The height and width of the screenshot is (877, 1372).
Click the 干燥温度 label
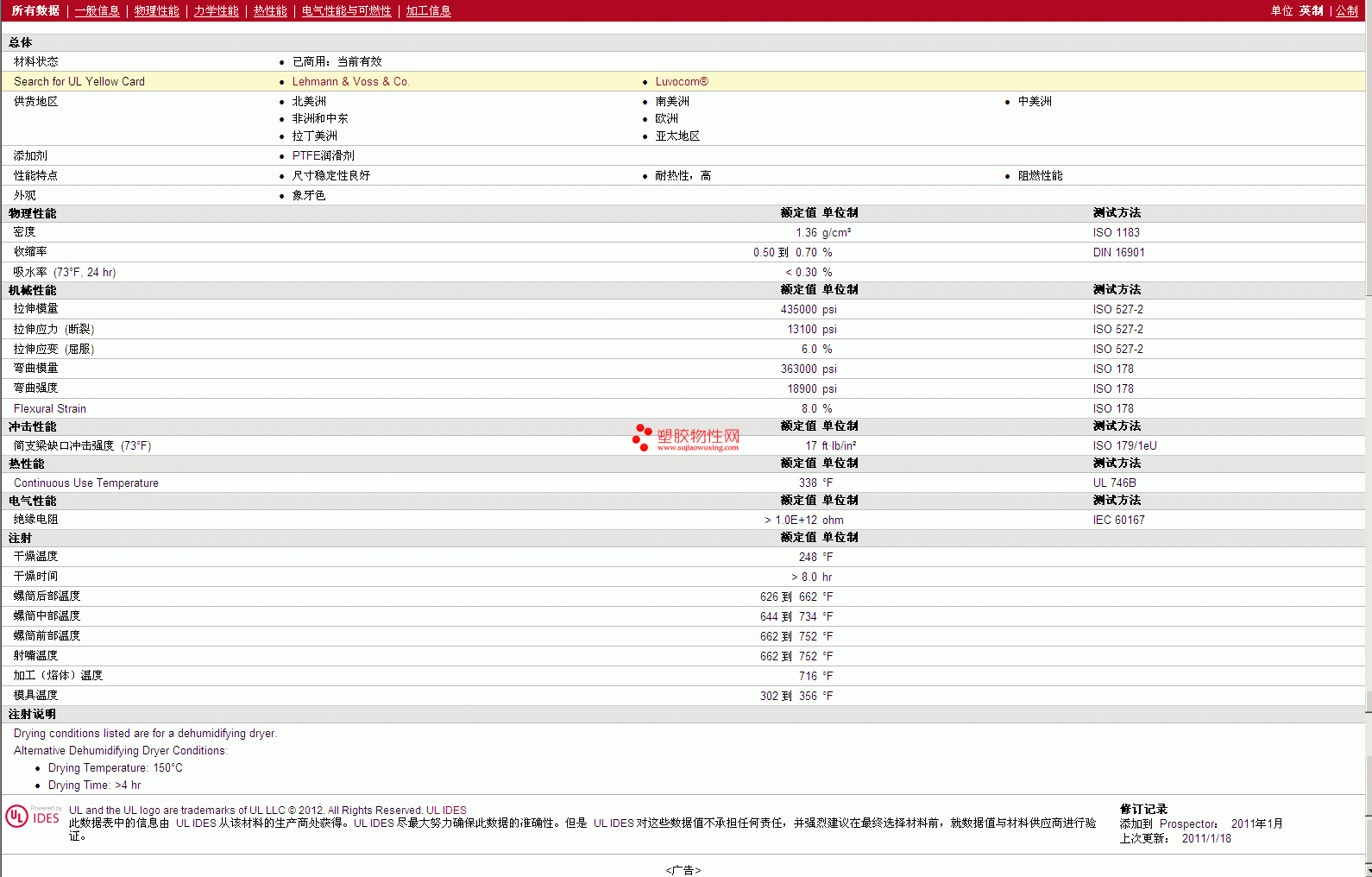click(36, 557)
